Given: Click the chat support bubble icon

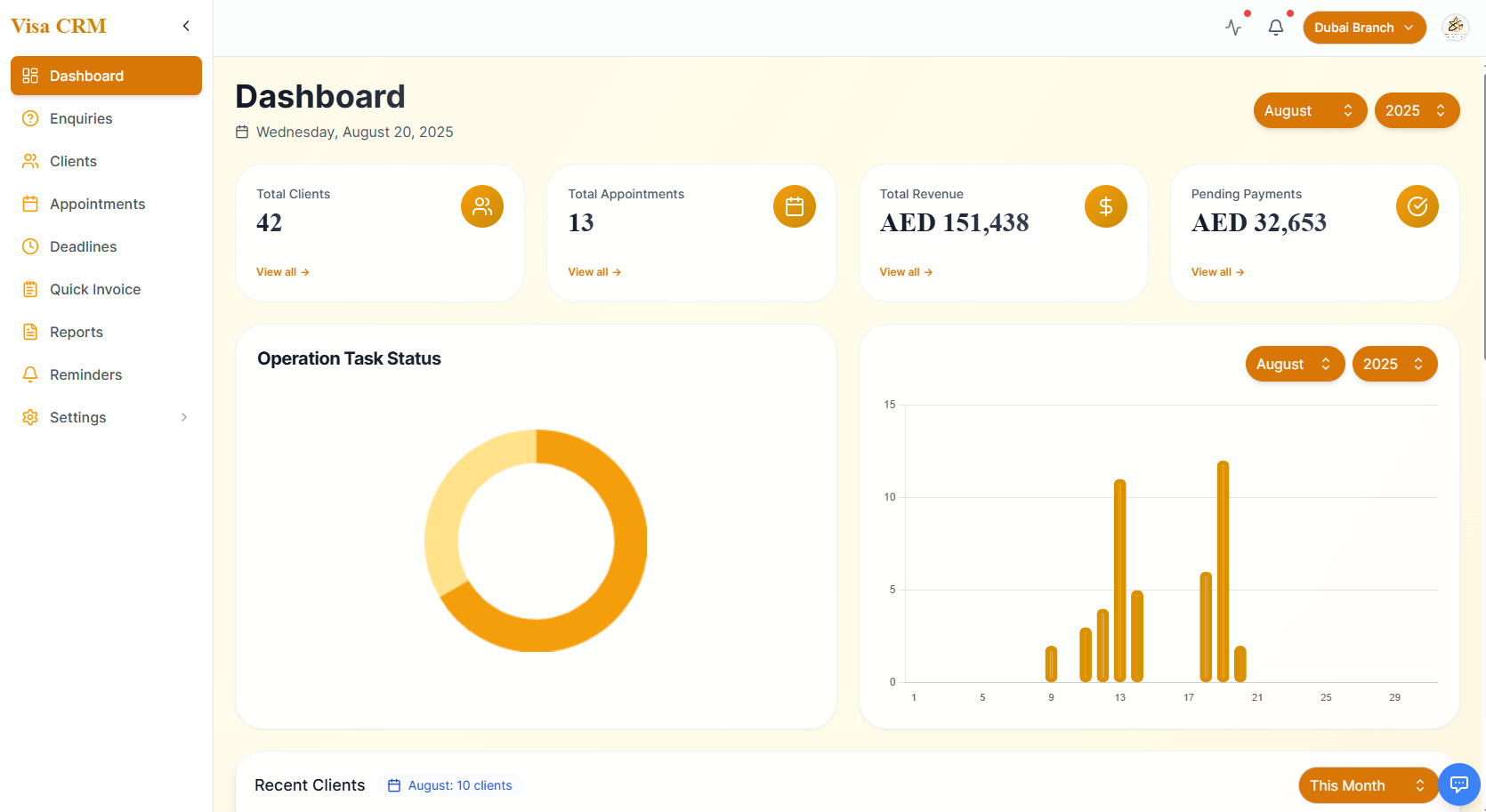Looking at the screenshot, I should point(1459,784).
